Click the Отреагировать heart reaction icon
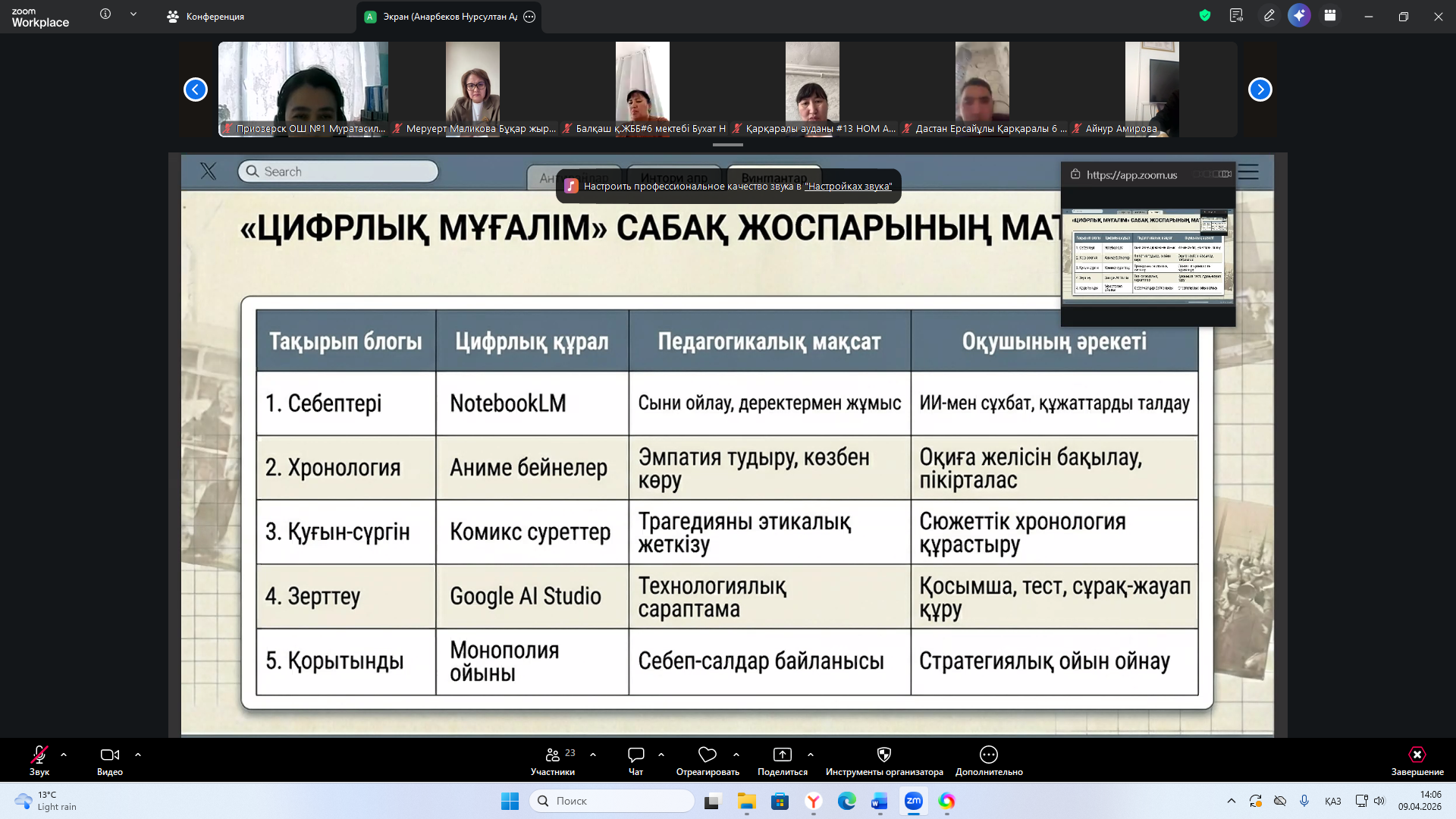This screenshot has height=819, width=1456. (707, 755)
